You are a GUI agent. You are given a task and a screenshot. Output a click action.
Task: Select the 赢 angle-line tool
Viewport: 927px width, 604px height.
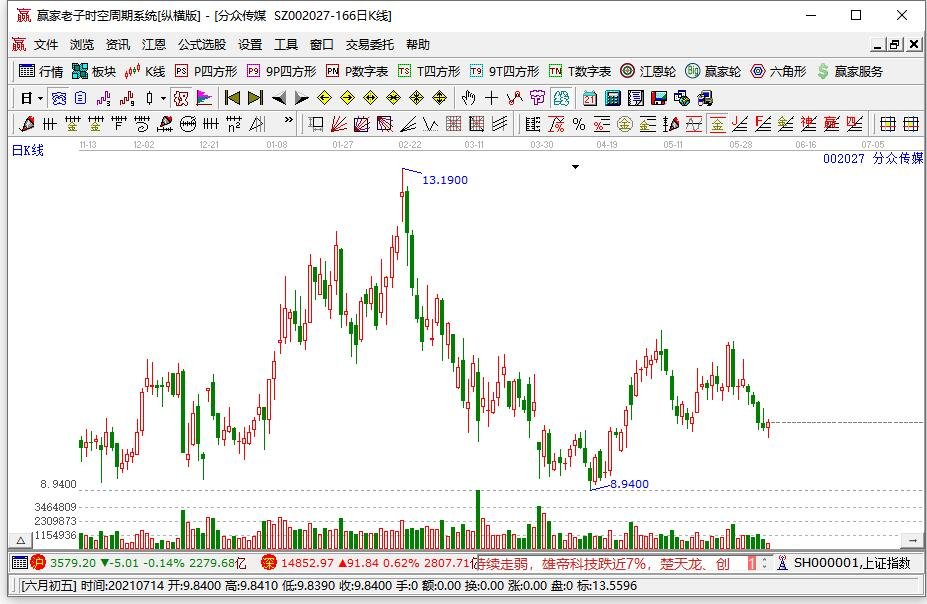[x=832, y=124]
